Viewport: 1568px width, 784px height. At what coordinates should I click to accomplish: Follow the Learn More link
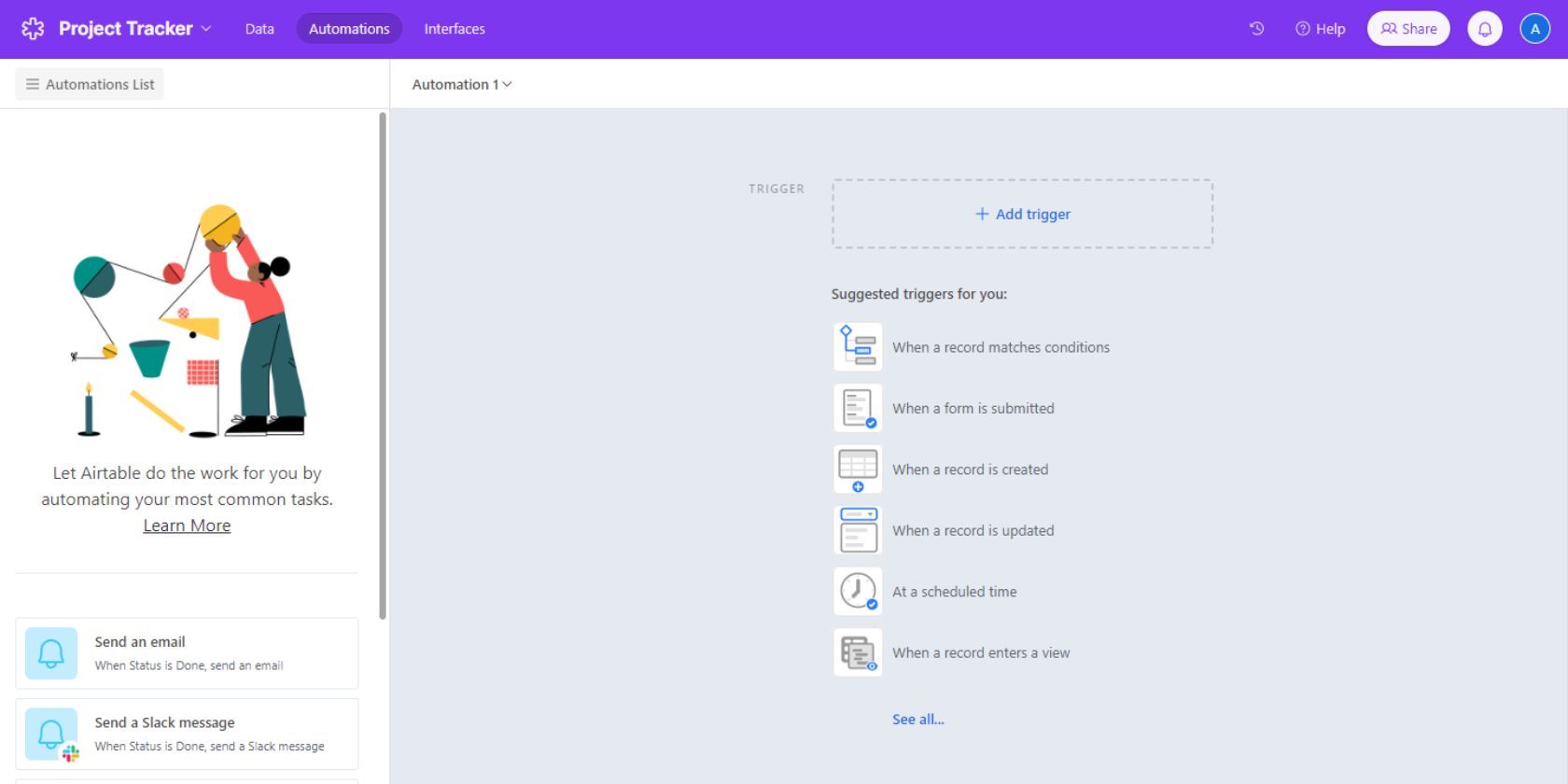pos(187,525)
